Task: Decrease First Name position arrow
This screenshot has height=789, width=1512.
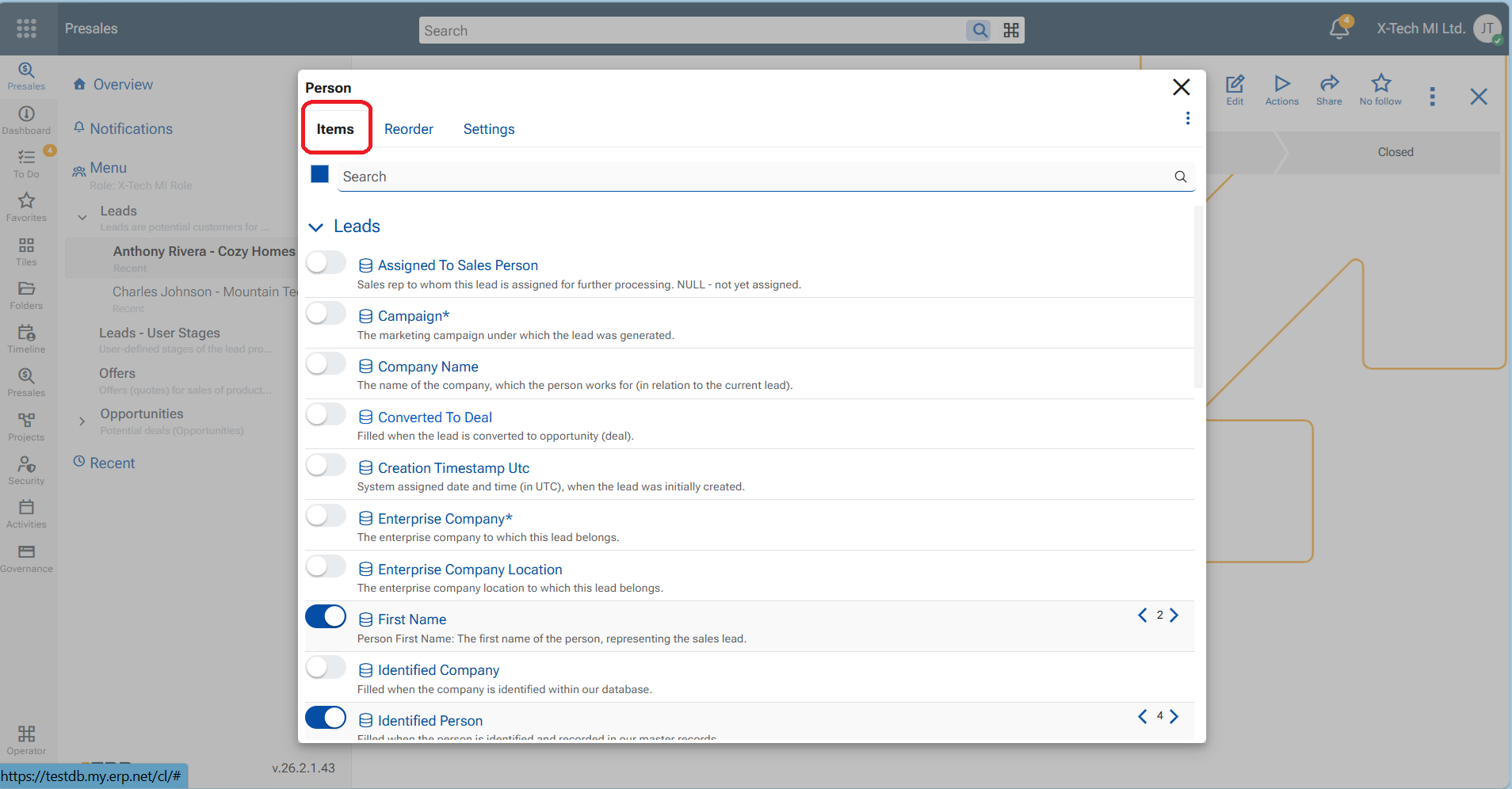Action: pos(1143,616)
